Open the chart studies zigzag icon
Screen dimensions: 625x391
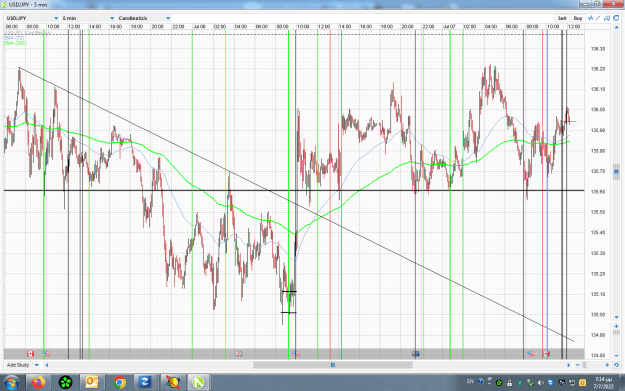(591, 18)
